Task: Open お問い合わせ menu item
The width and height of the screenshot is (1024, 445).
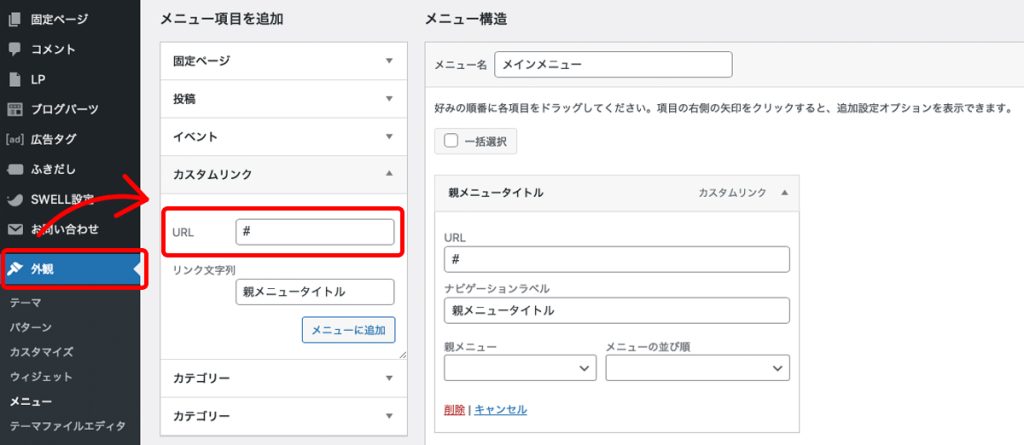Action: 65,230
